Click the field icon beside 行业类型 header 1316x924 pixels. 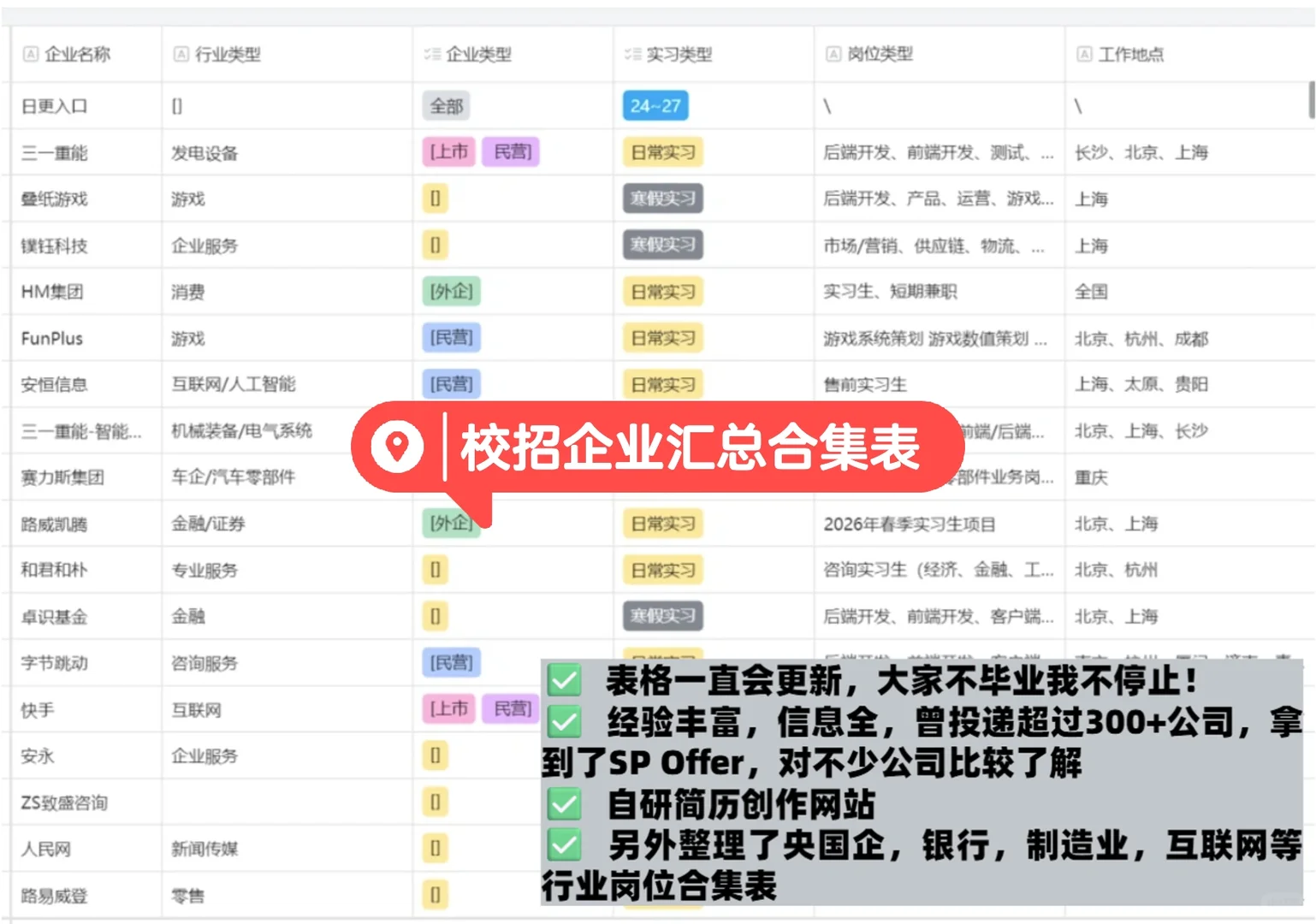click(181, 54)
